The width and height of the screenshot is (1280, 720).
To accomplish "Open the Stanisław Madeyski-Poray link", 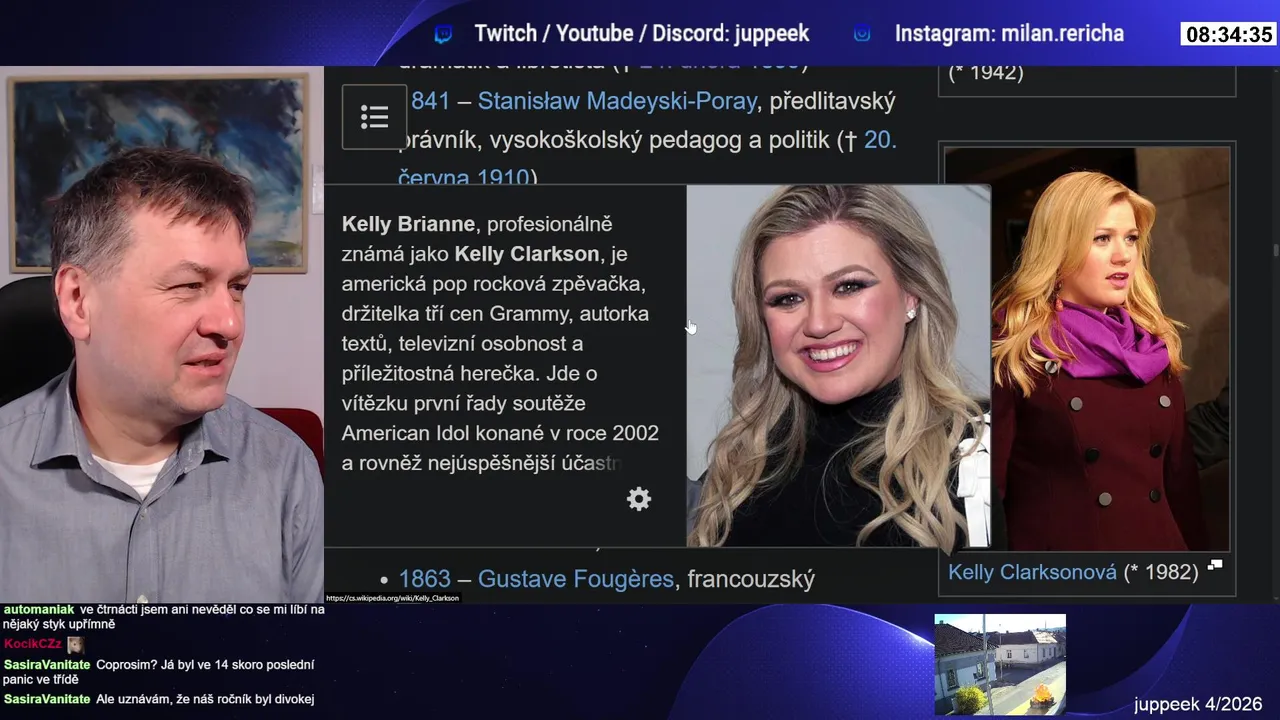I will point(617,101).
